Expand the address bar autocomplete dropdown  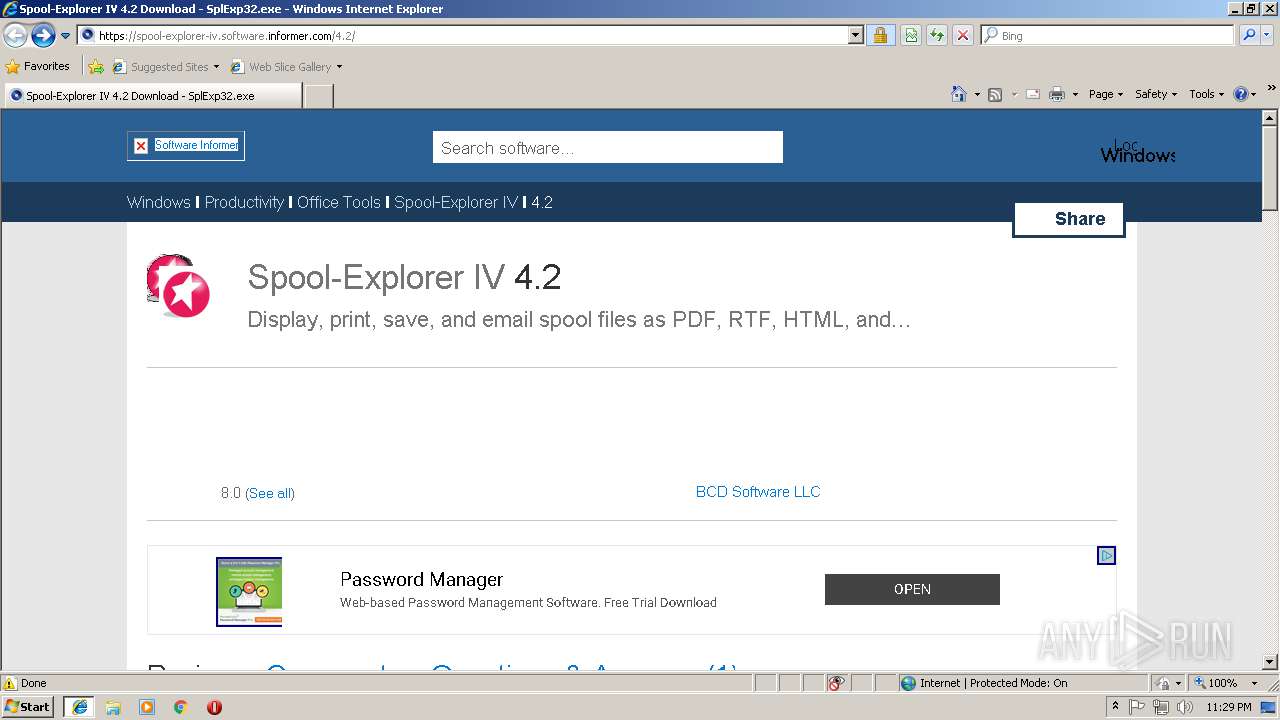855,35
